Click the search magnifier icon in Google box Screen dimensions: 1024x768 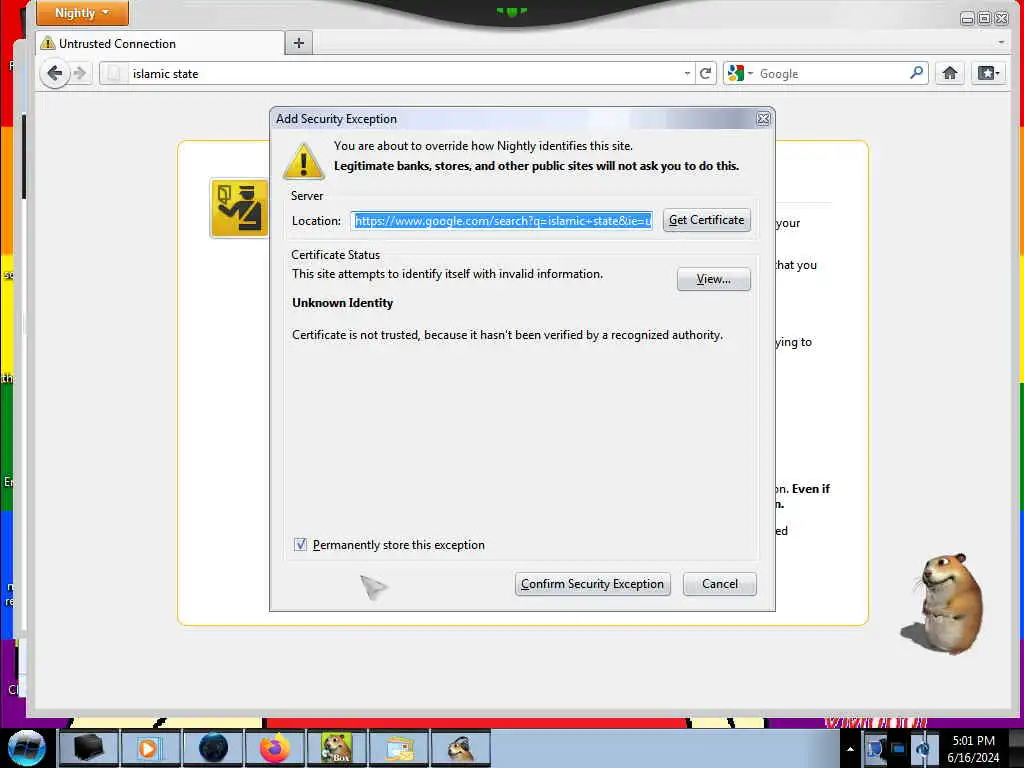[917, 72]
